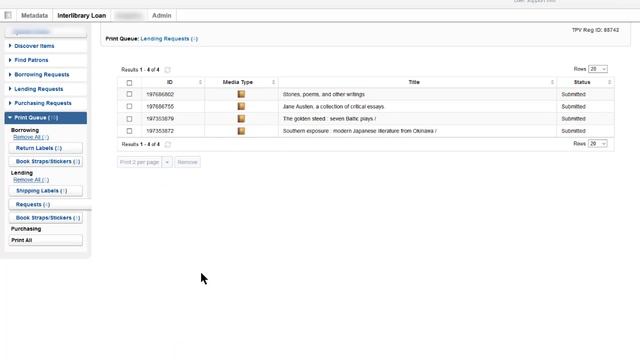Check the select-all checkbox in table header

[x=129, y=83]
